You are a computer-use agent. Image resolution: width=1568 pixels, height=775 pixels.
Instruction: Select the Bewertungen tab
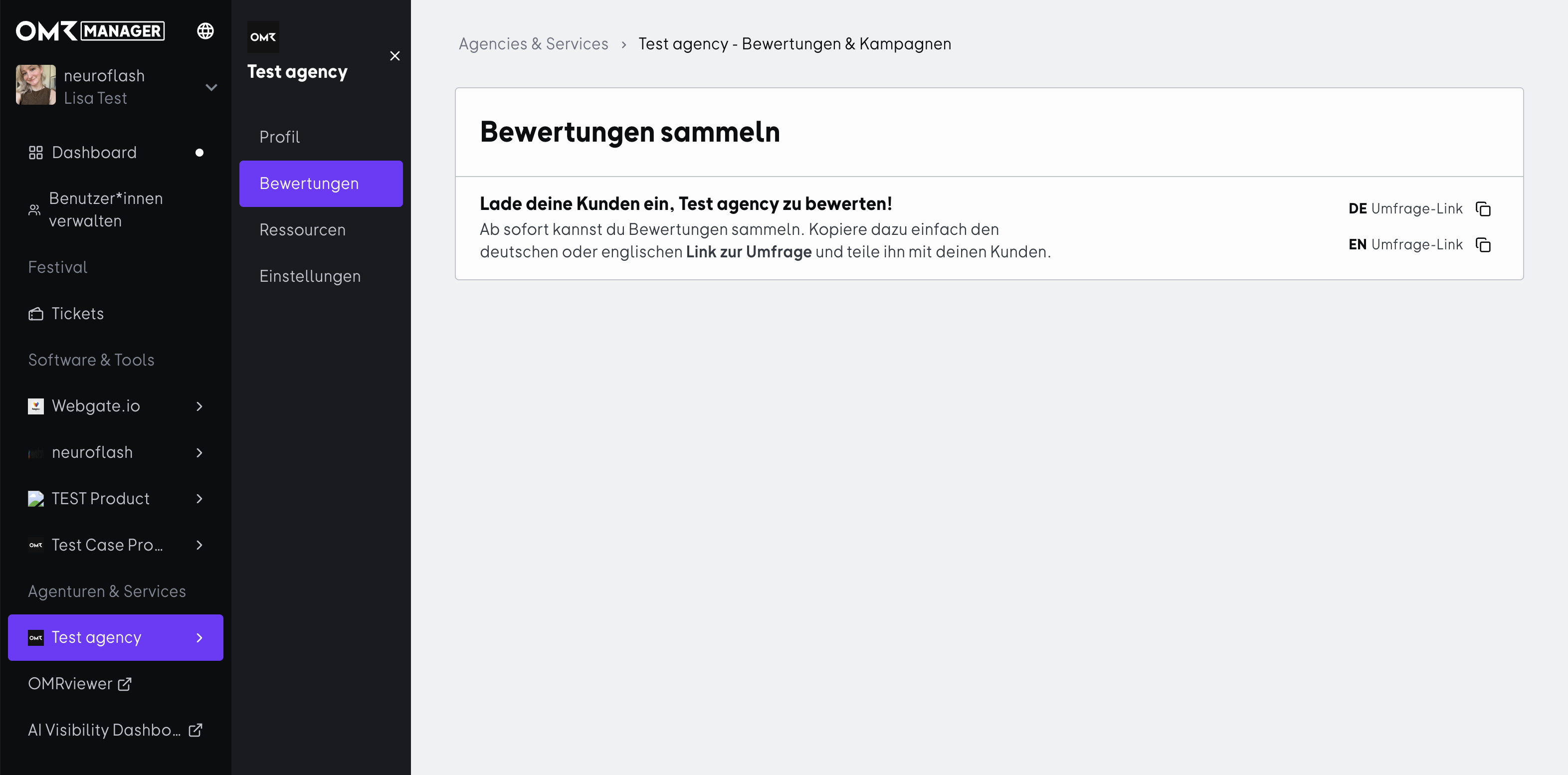[321, 183]
